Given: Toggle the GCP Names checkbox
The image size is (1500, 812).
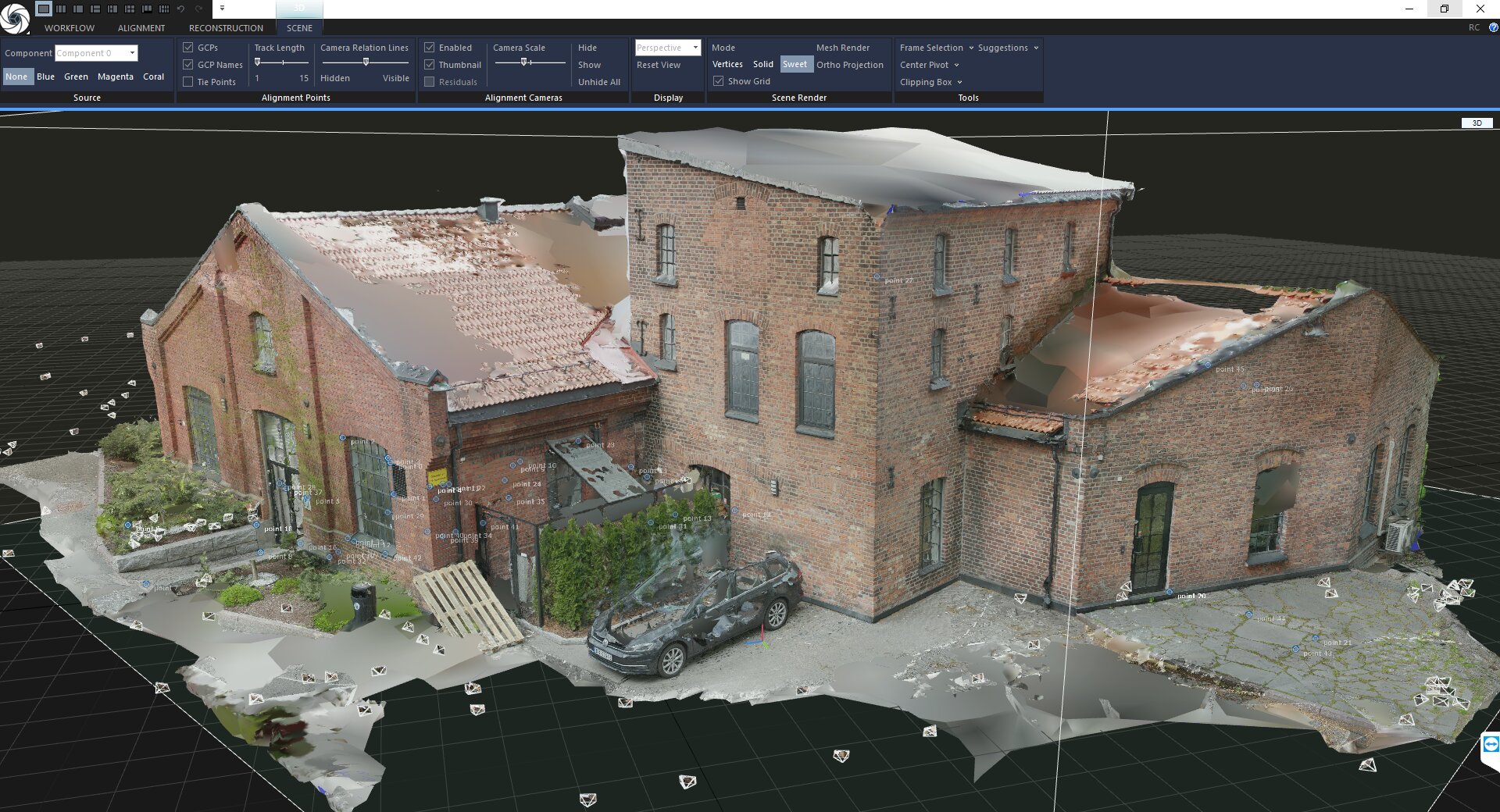Looking at the screenshot, I should tap(188, 65).
